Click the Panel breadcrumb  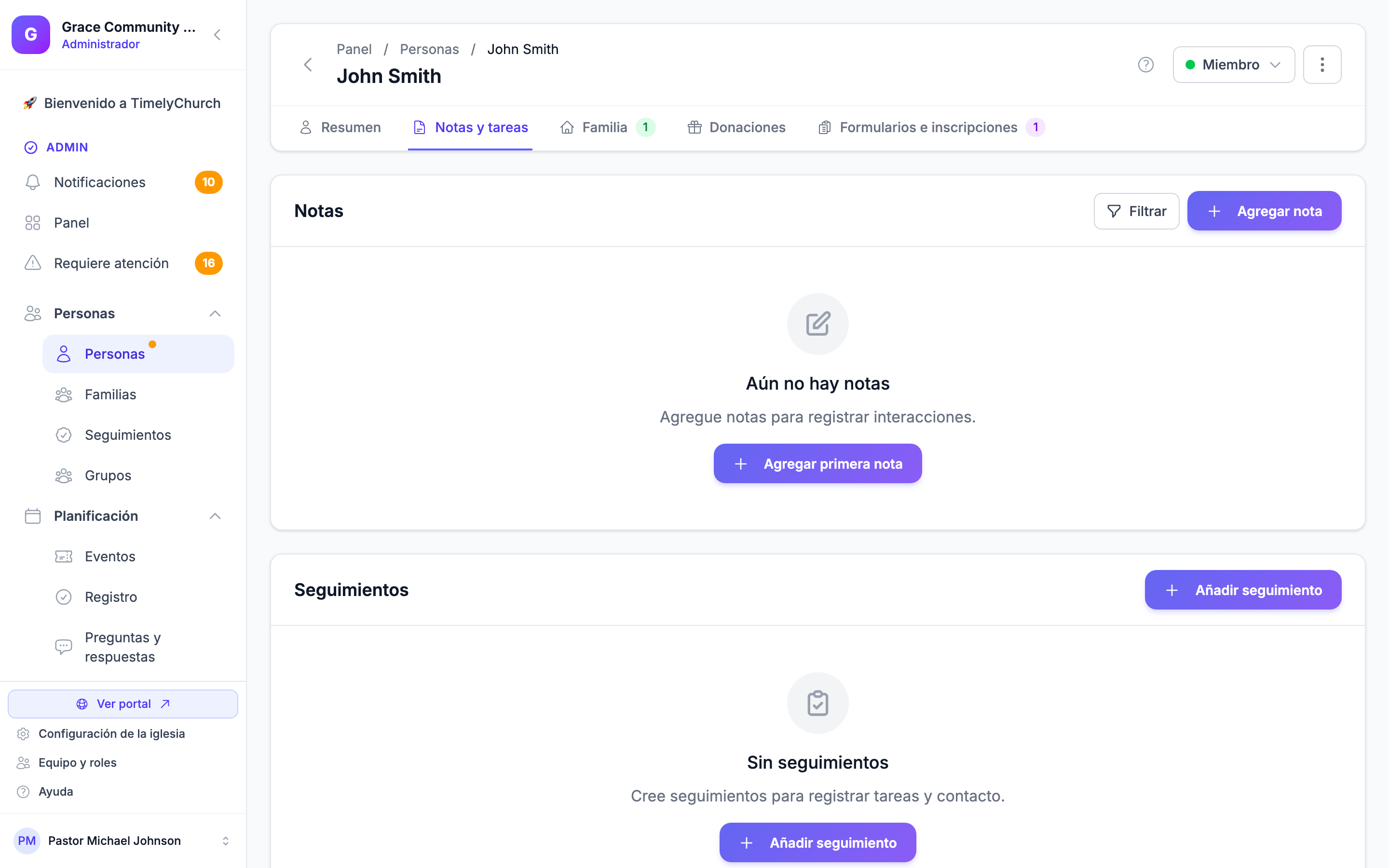tap(354, 49)
